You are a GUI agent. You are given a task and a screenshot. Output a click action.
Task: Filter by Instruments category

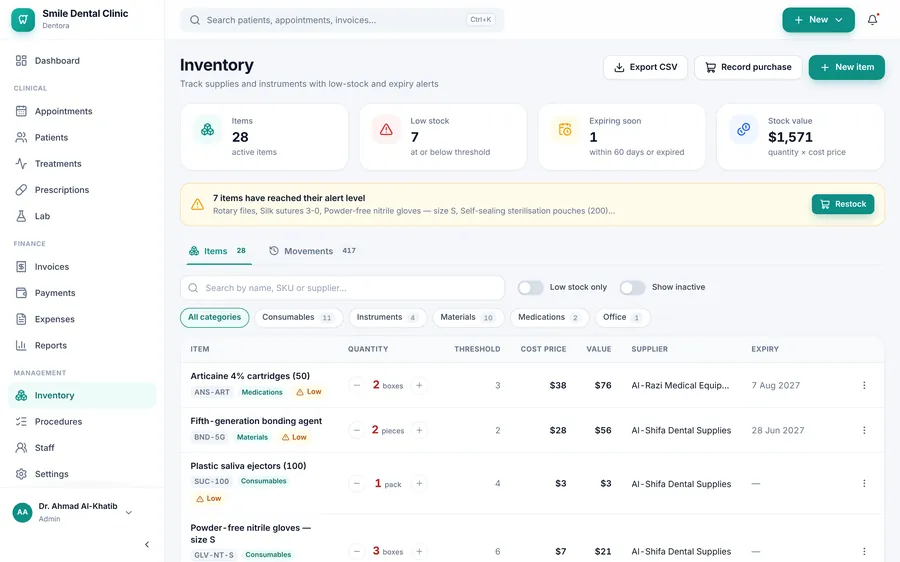[387, 317]
